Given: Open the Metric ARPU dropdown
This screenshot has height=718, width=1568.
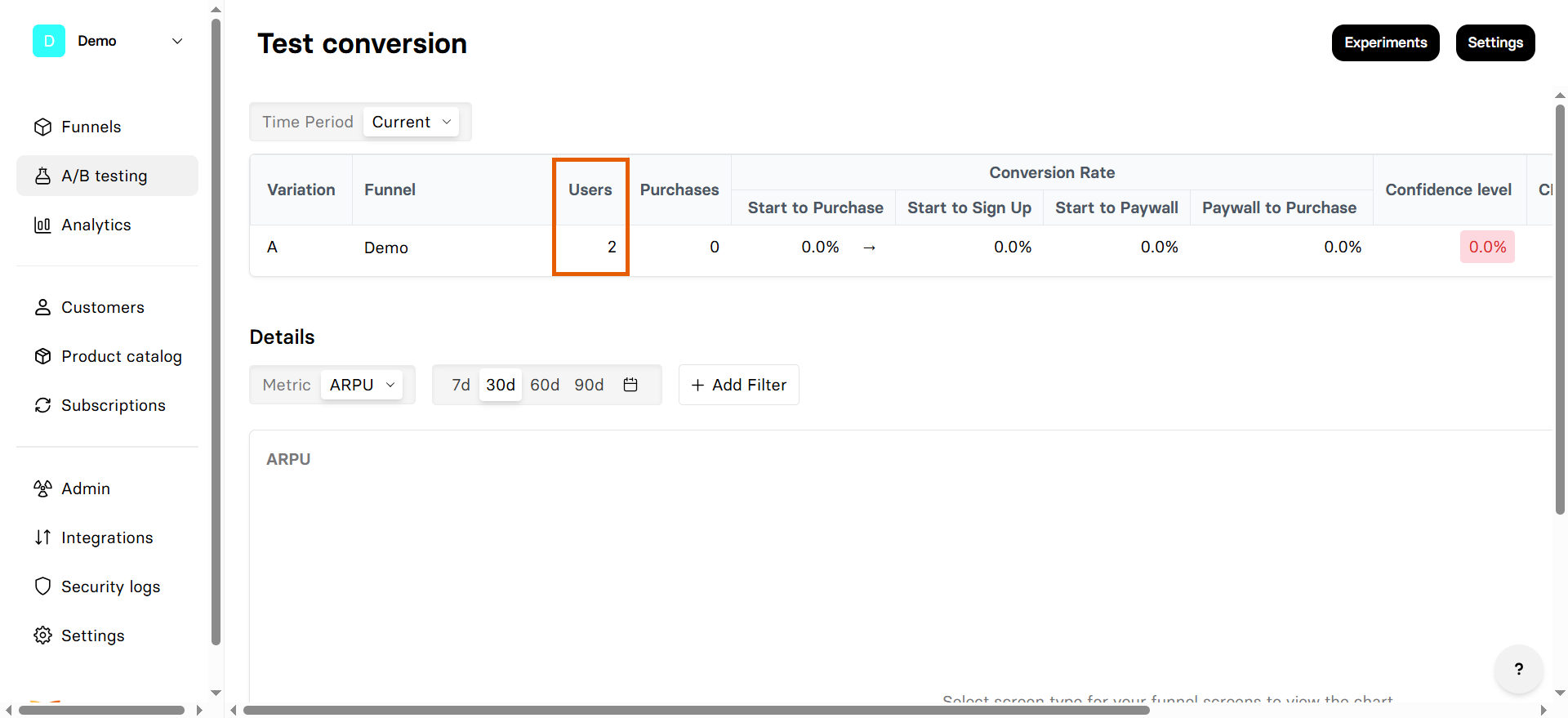Looking at the screenshot, I should tap(361, 385).
